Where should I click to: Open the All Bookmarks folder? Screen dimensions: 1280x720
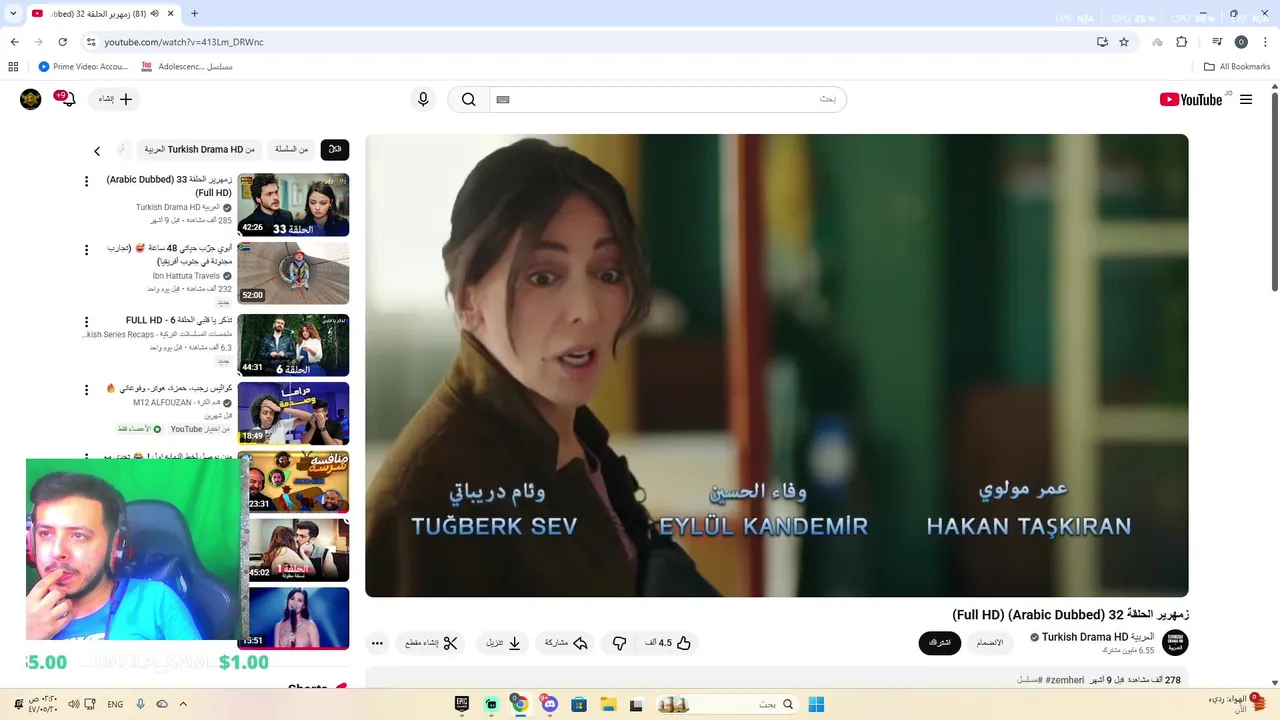(x=1237, y=67)
